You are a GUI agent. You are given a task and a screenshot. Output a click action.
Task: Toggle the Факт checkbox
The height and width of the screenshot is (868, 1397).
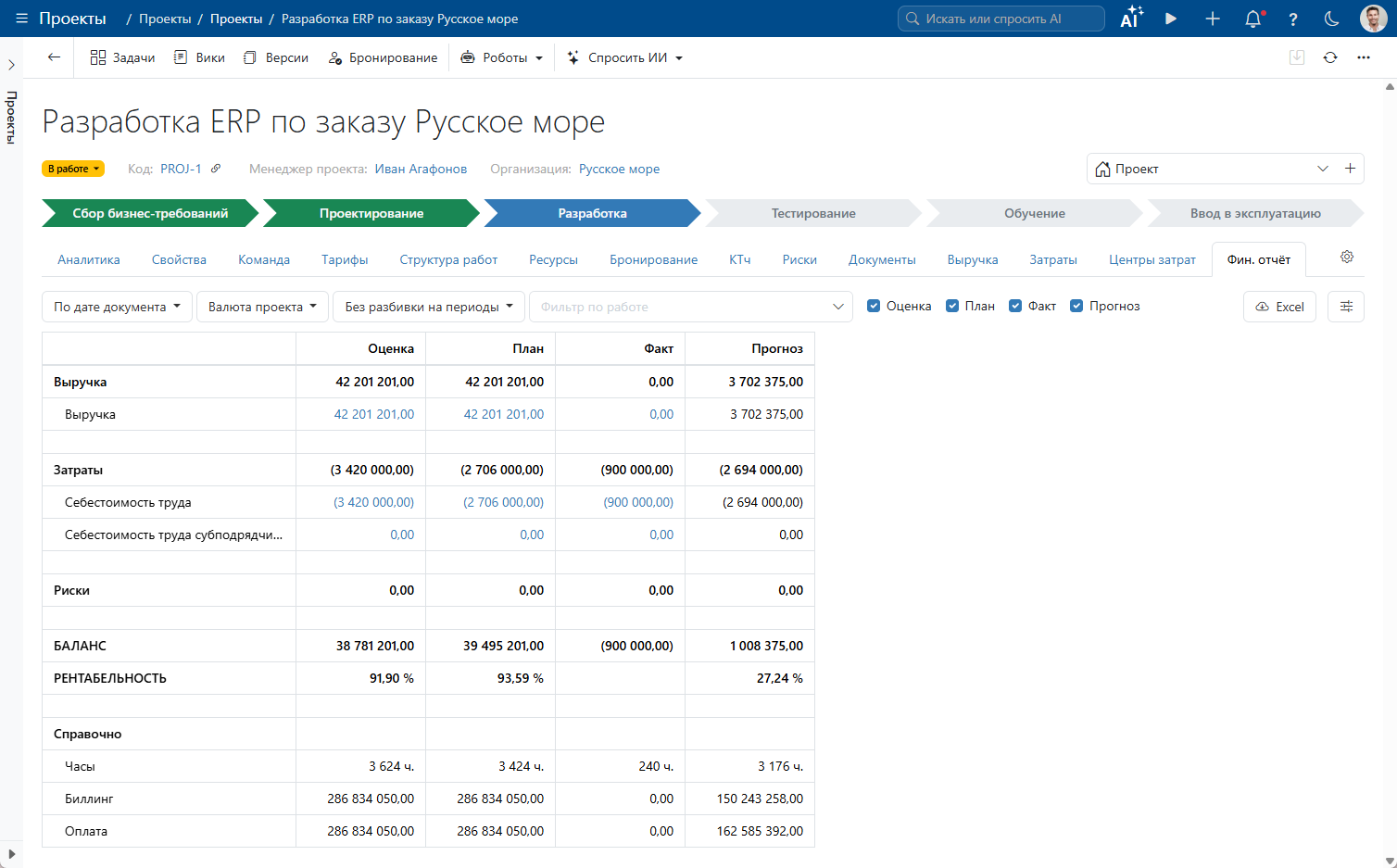(1015, 306)
